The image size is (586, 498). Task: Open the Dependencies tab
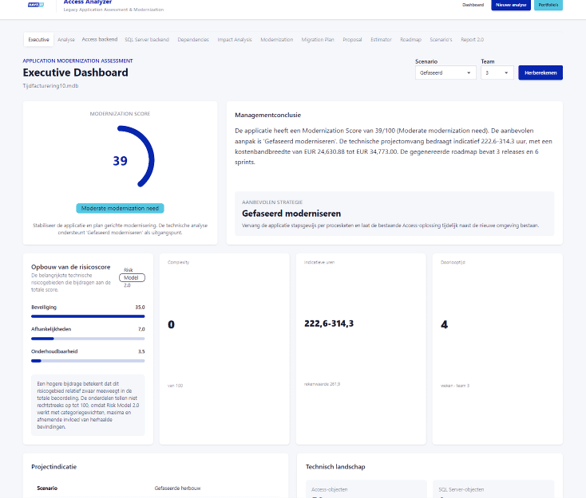193,40
